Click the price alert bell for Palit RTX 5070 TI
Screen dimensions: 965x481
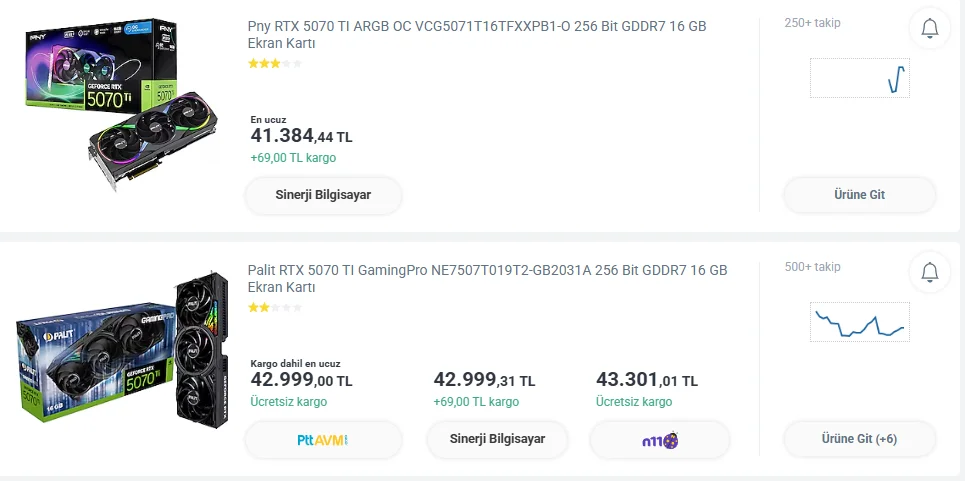pyautogui.click(x=929, y=271)
